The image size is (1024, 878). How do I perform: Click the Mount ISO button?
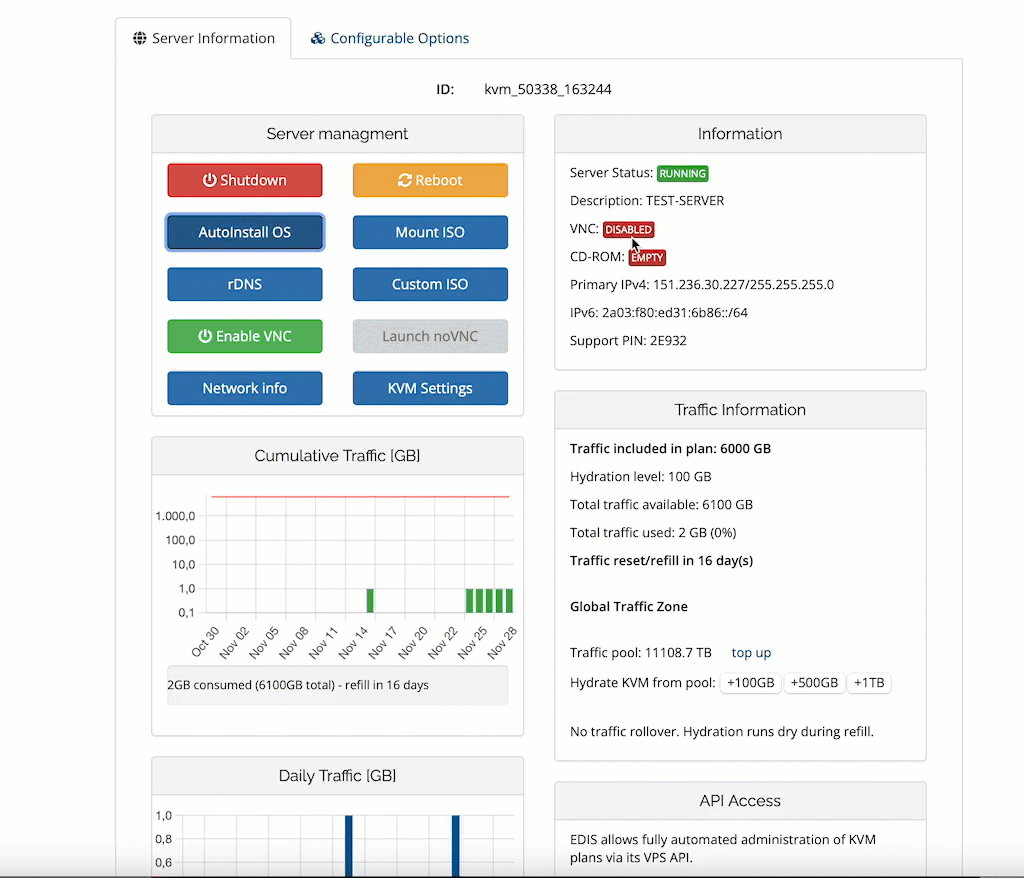(x=430, y=232)
